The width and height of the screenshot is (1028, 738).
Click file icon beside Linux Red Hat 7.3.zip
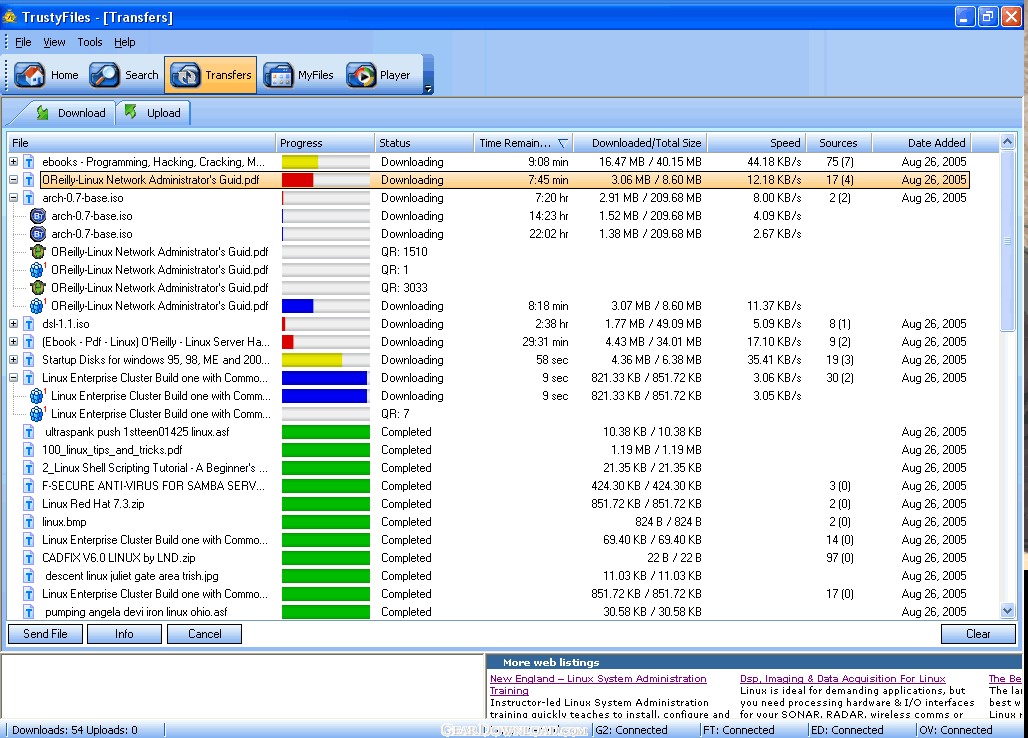click(29, 504)
